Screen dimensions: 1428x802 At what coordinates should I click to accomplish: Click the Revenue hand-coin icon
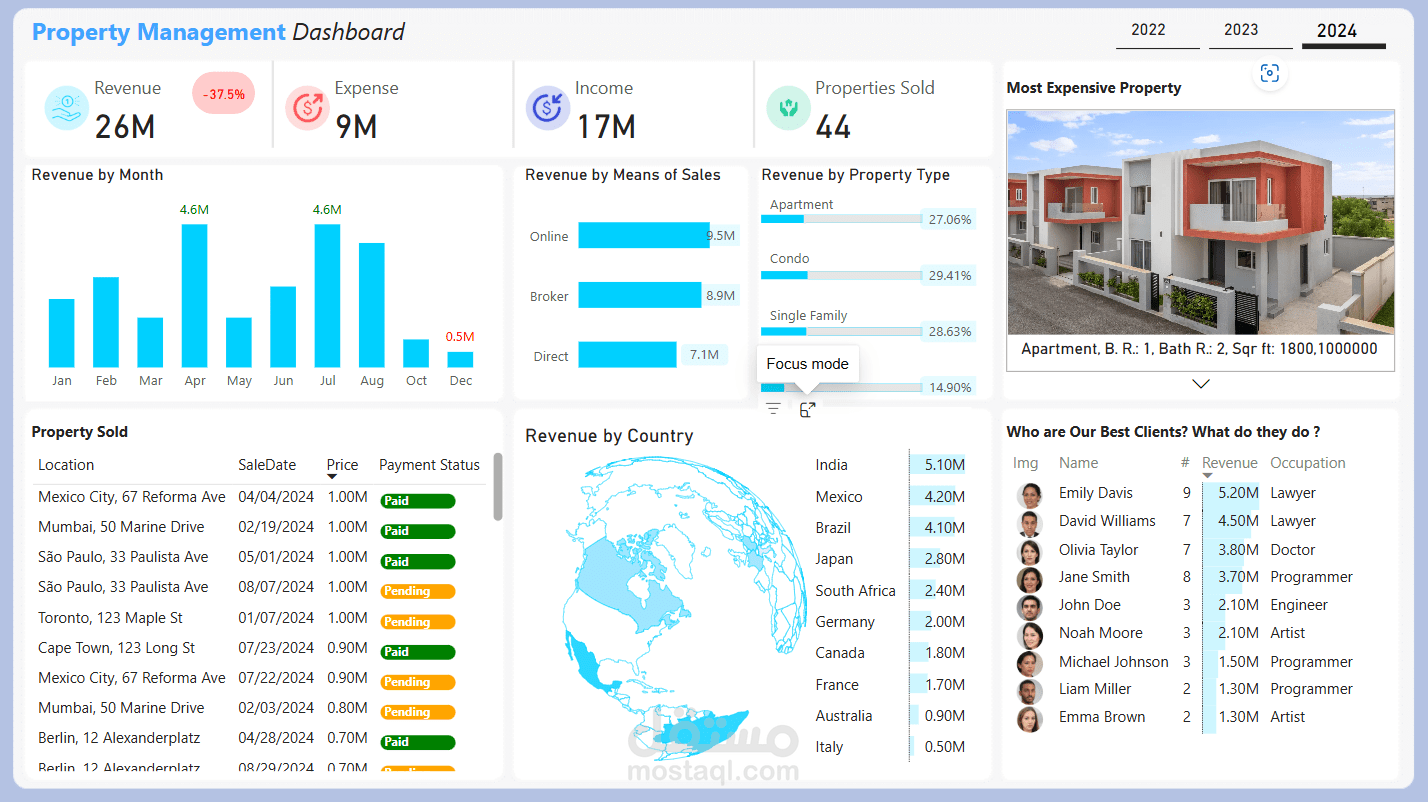(x=67, y=107)
